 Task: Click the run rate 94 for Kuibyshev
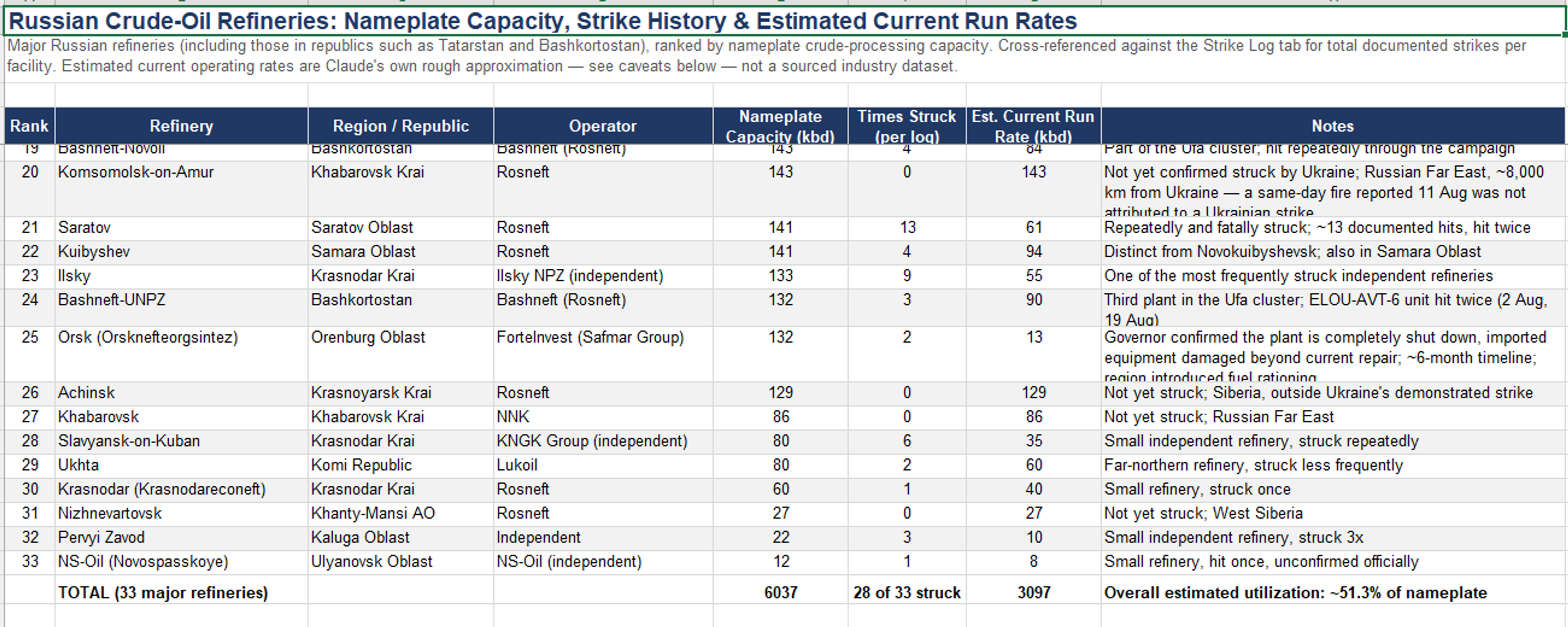click(1033, 252)
